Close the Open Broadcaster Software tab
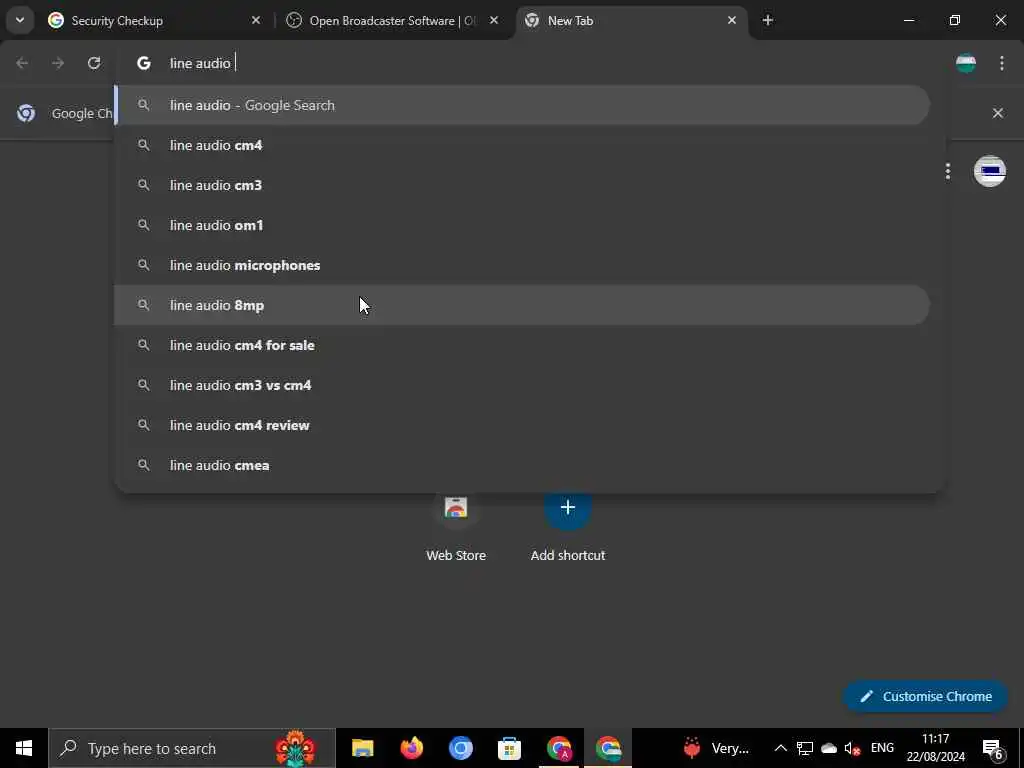 tap(494, 21)
